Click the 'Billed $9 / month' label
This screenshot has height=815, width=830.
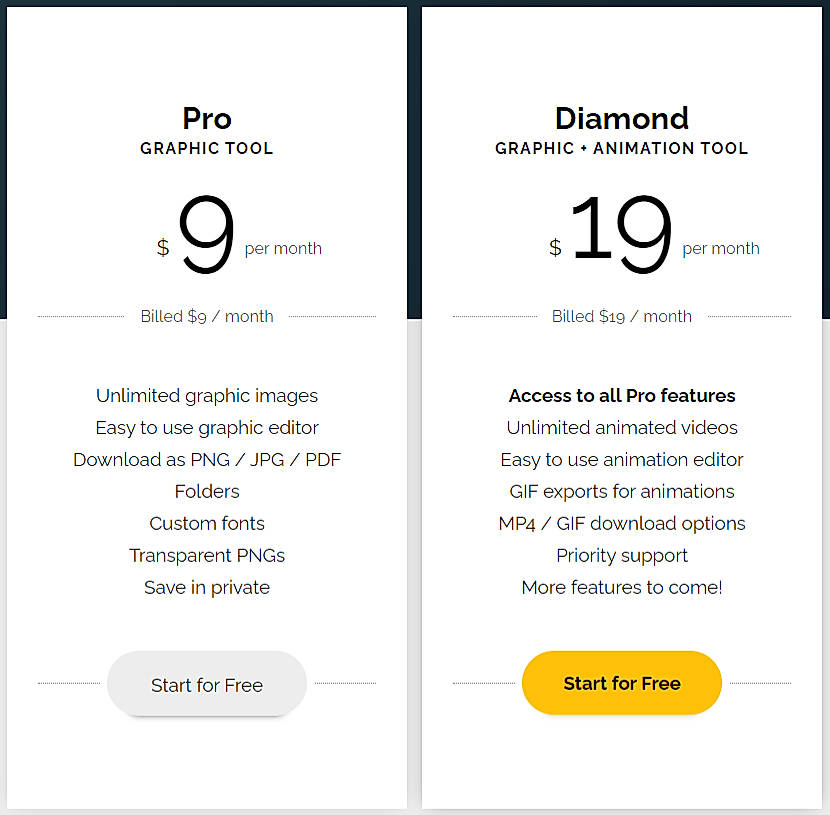tap(206, 316)
